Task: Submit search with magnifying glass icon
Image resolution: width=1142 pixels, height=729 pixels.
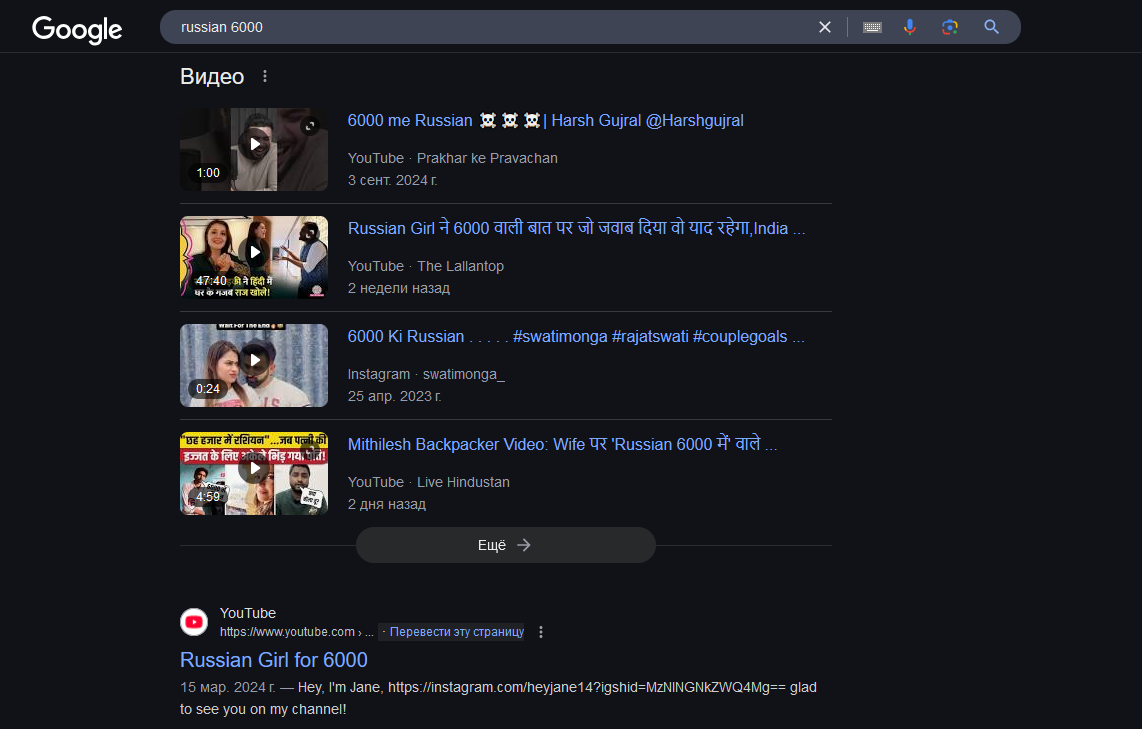Action: coord(991,27)
